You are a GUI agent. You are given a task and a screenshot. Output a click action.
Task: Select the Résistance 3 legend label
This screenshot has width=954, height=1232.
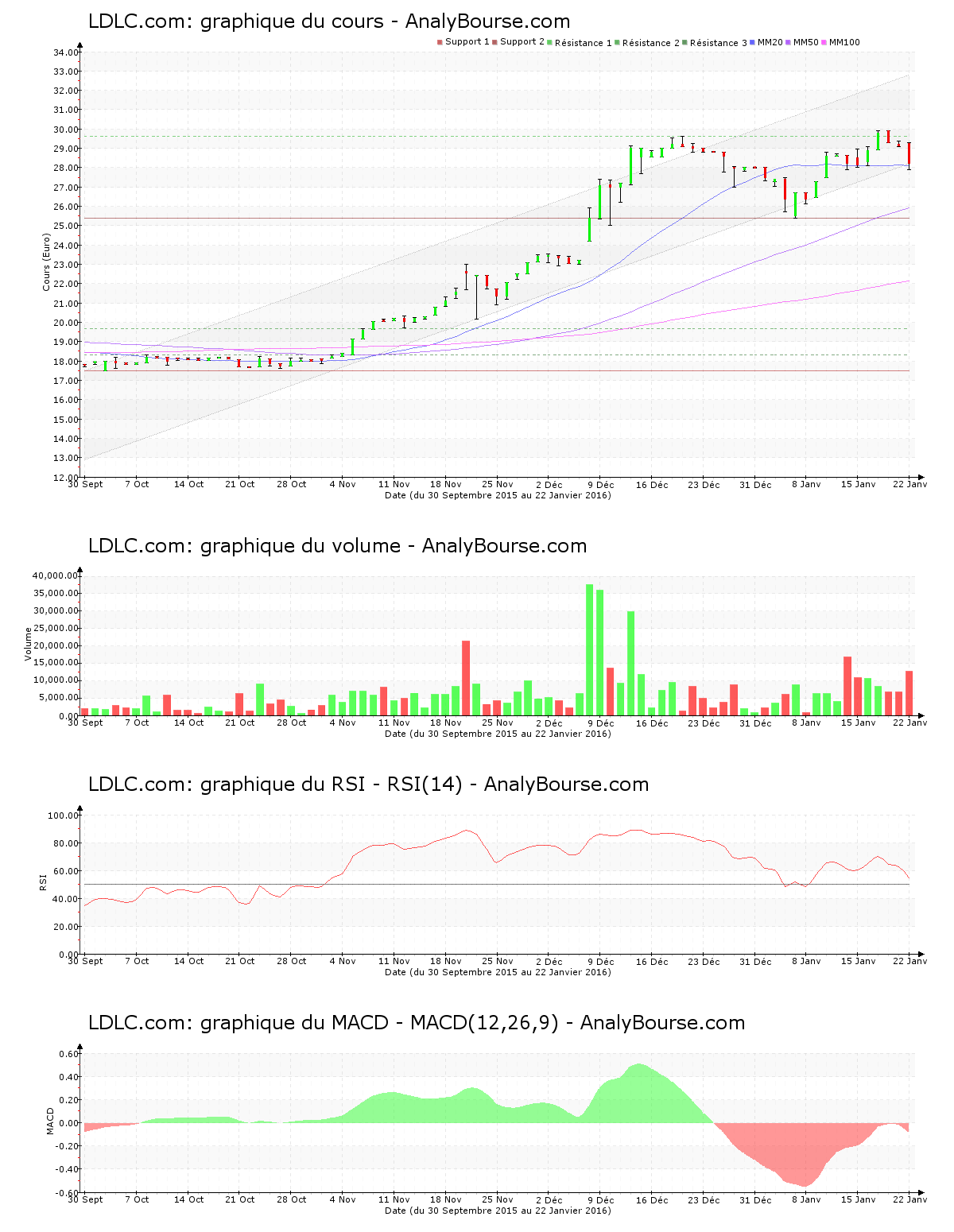[x=719, y=42]
